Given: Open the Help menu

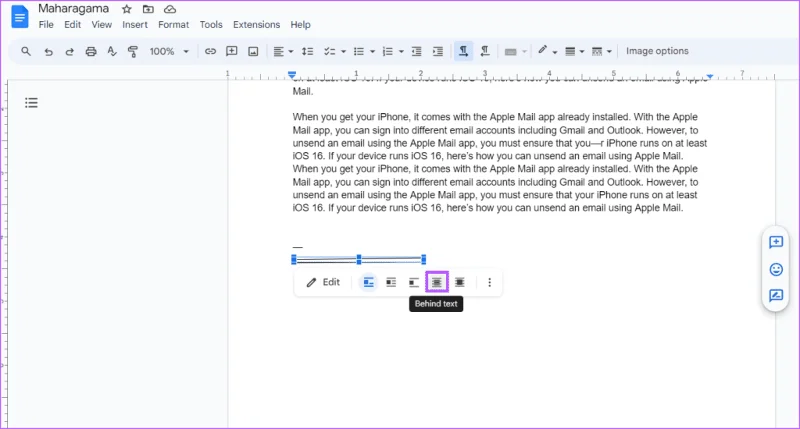Looking at the screenshot, I should pos(301,24).
